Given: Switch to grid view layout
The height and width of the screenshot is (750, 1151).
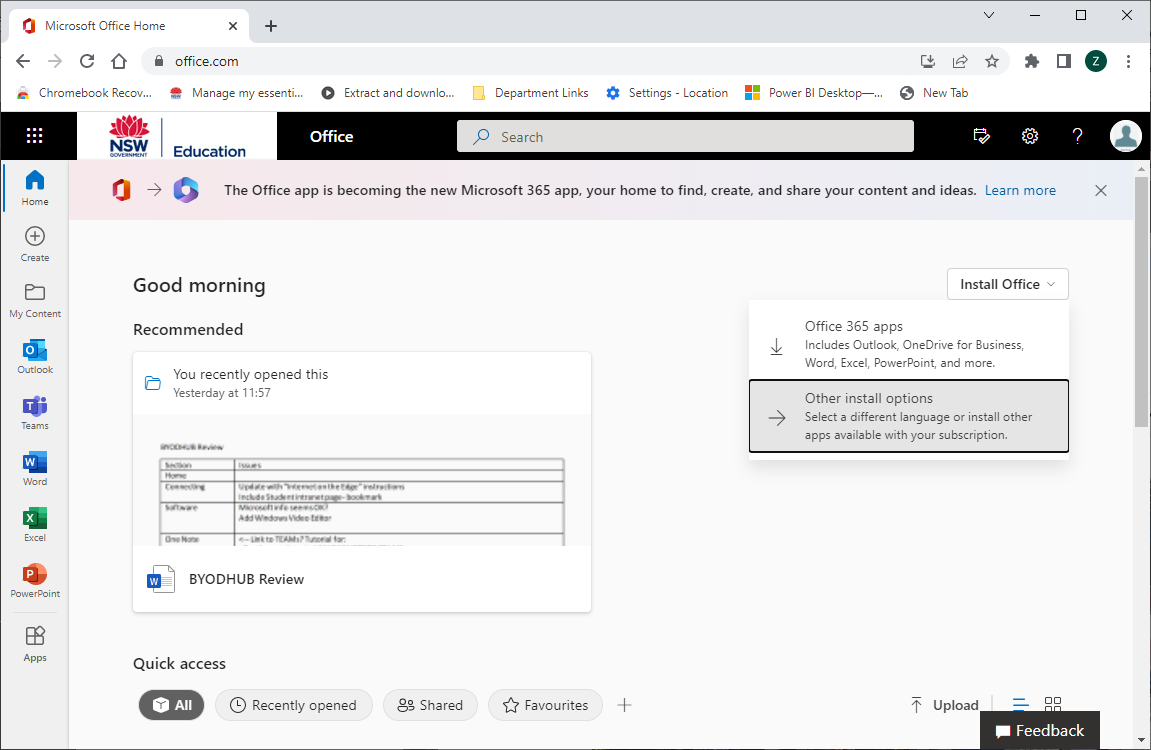Looking at the screenshot, I should click(x=1053, y=704).
